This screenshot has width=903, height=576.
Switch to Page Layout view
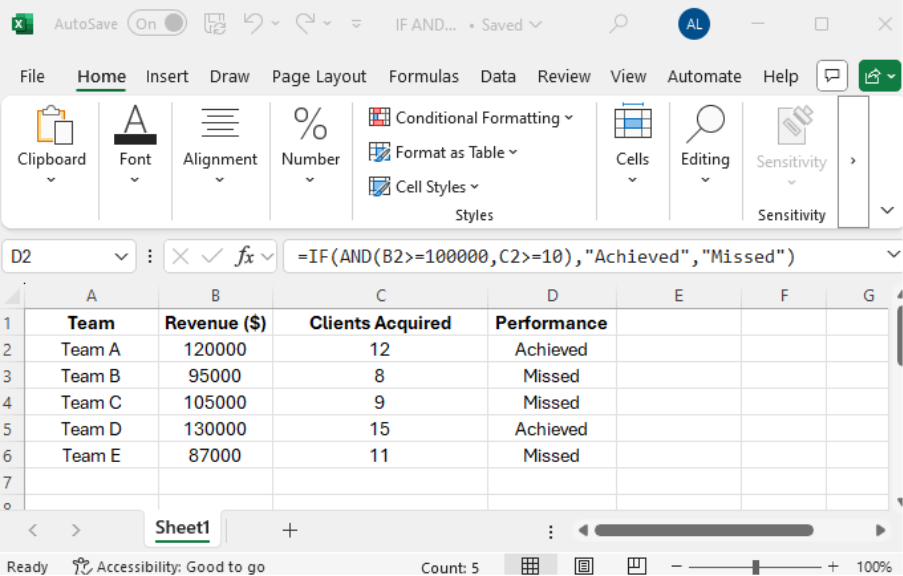point(583,566)
